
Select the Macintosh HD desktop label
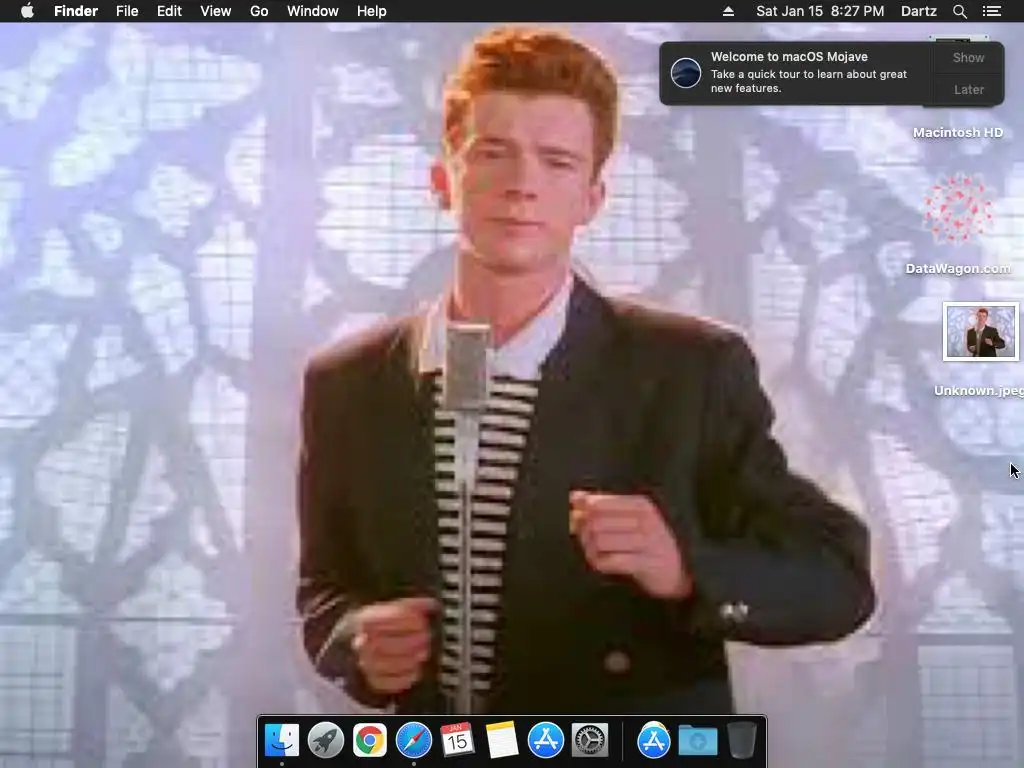click(x=957, y=133)
